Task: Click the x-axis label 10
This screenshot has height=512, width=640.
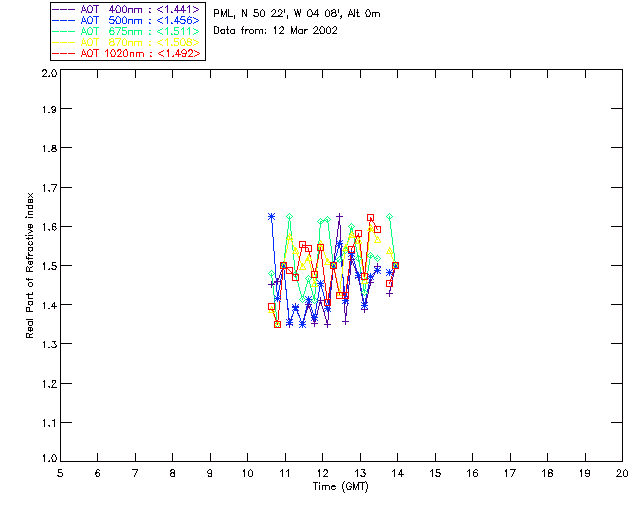Action: (x=248, y=473)
